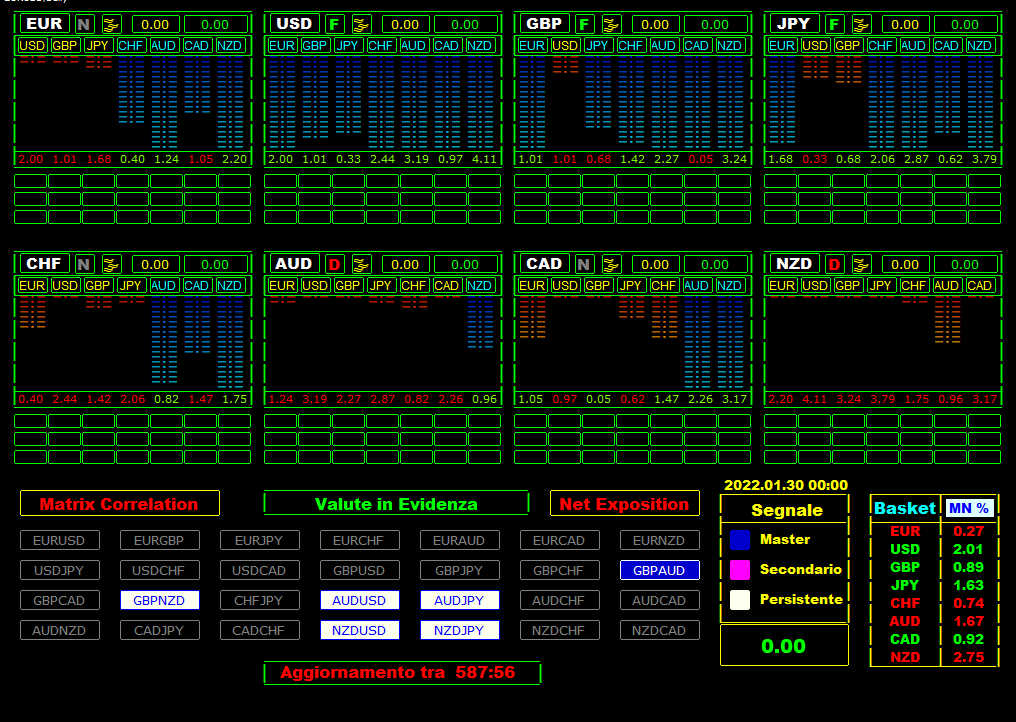Image resolution: width=1016 pixels, height=722 pixels.
Task: Click the yellow 0.00 field in EUR header
Action: 156,25
